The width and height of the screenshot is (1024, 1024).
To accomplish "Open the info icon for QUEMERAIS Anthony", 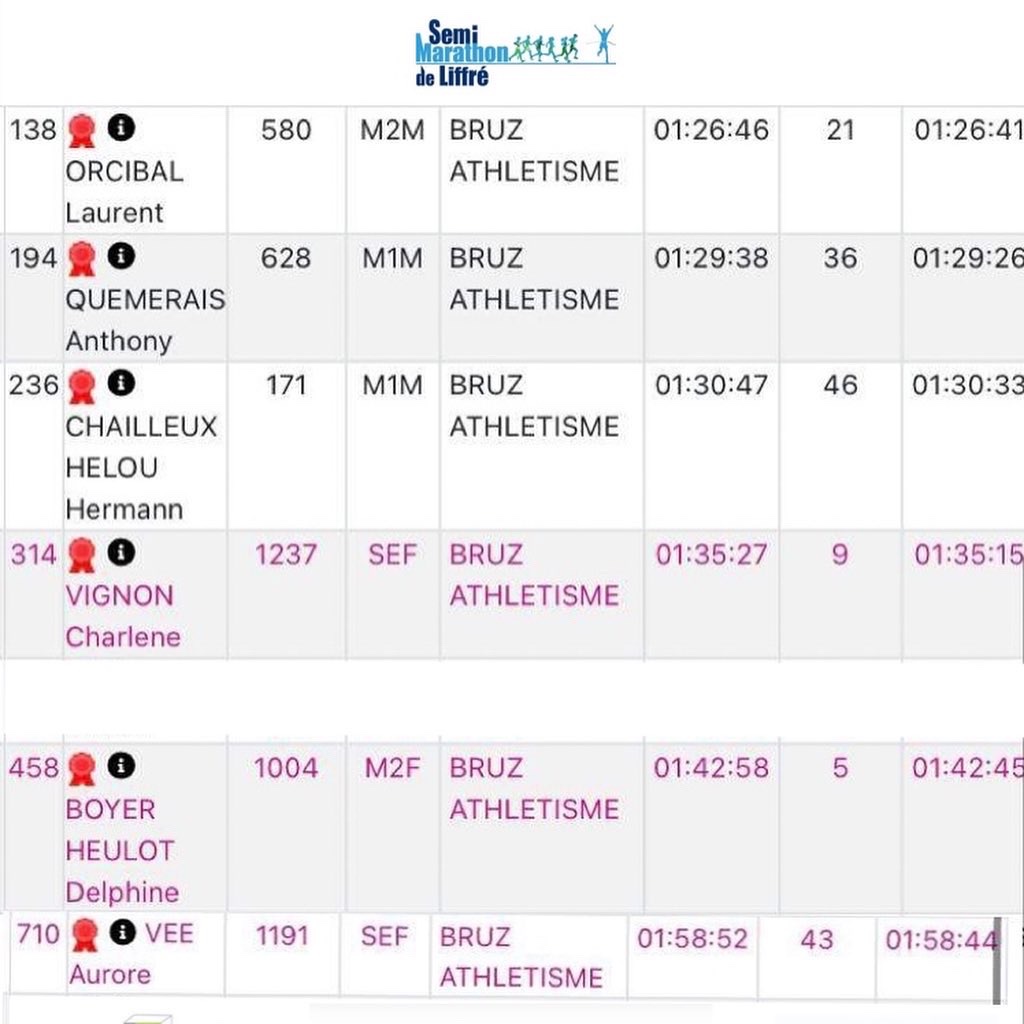I will tap(121, 257).
